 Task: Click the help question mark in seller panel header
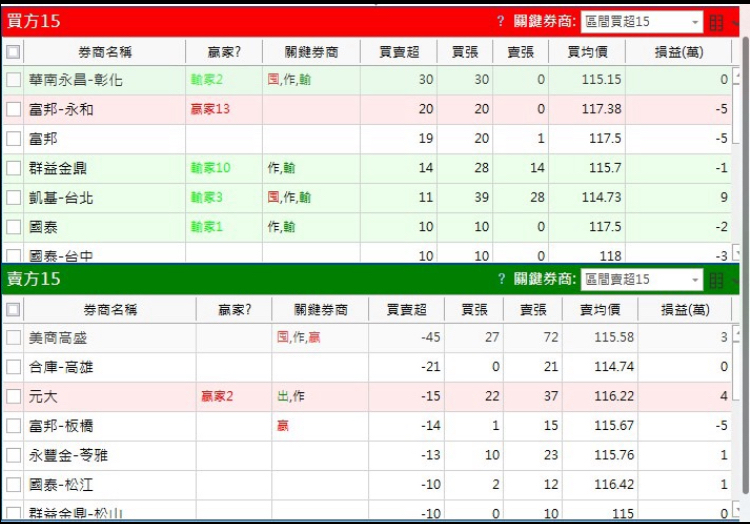coord(501,279)
